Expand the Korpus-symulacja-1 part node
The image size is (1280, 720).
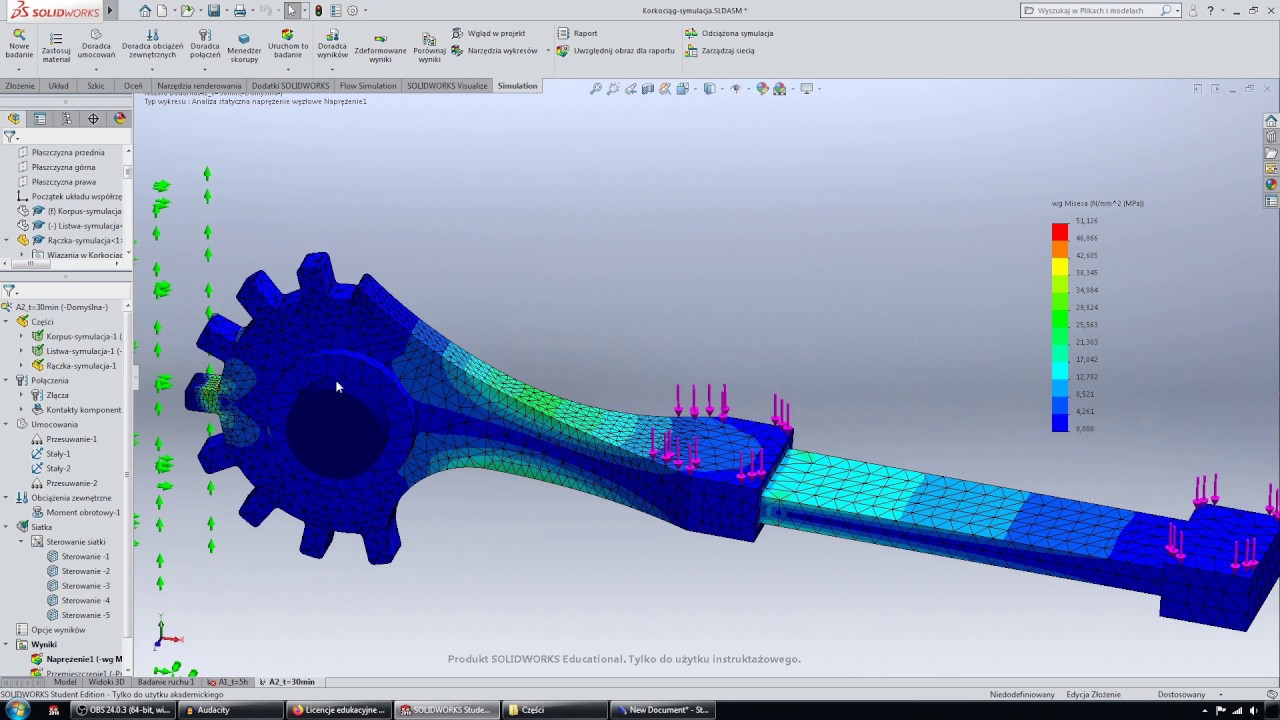21,336
